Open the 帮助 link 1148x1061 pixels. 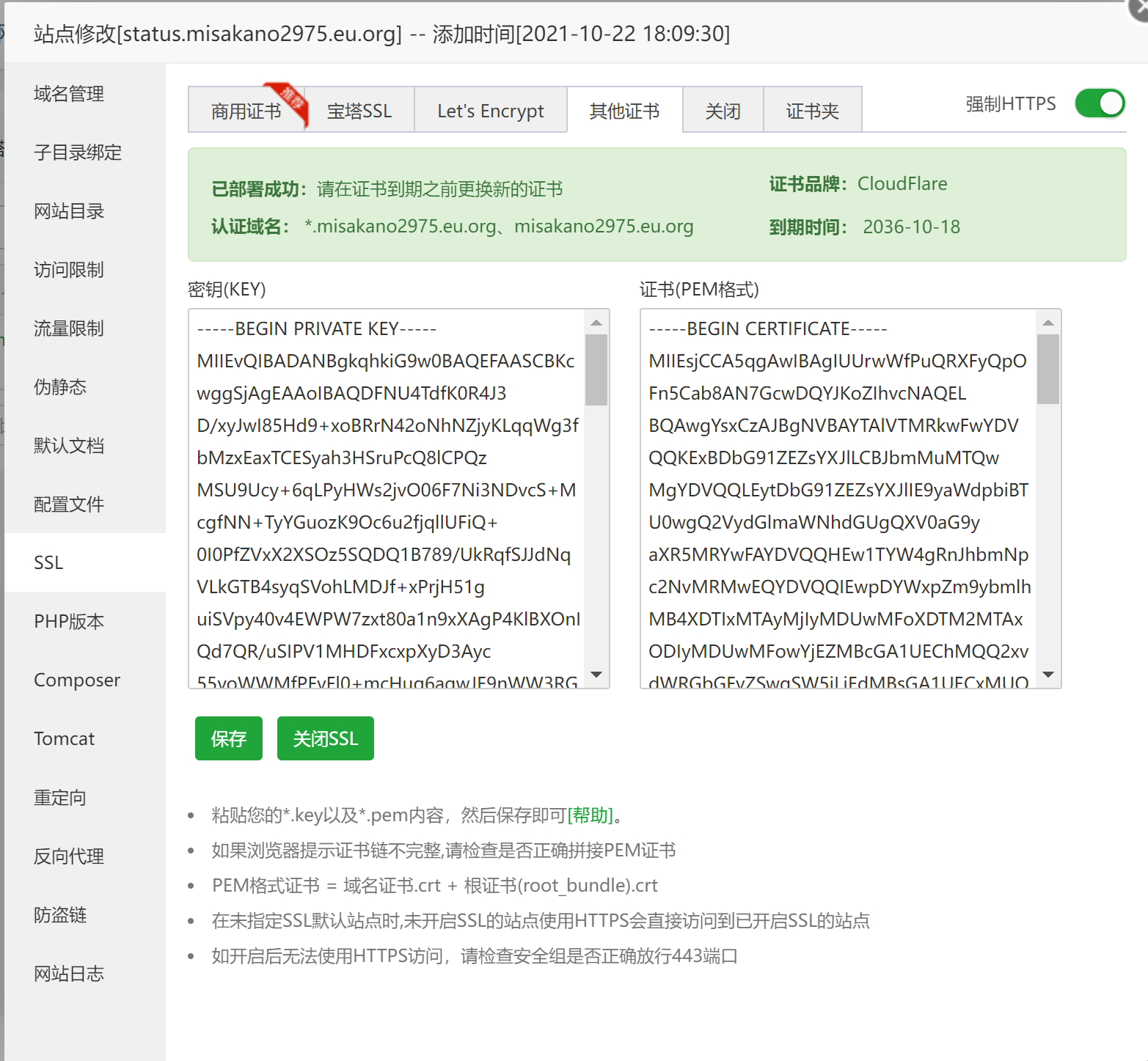[x=591, y=815]
